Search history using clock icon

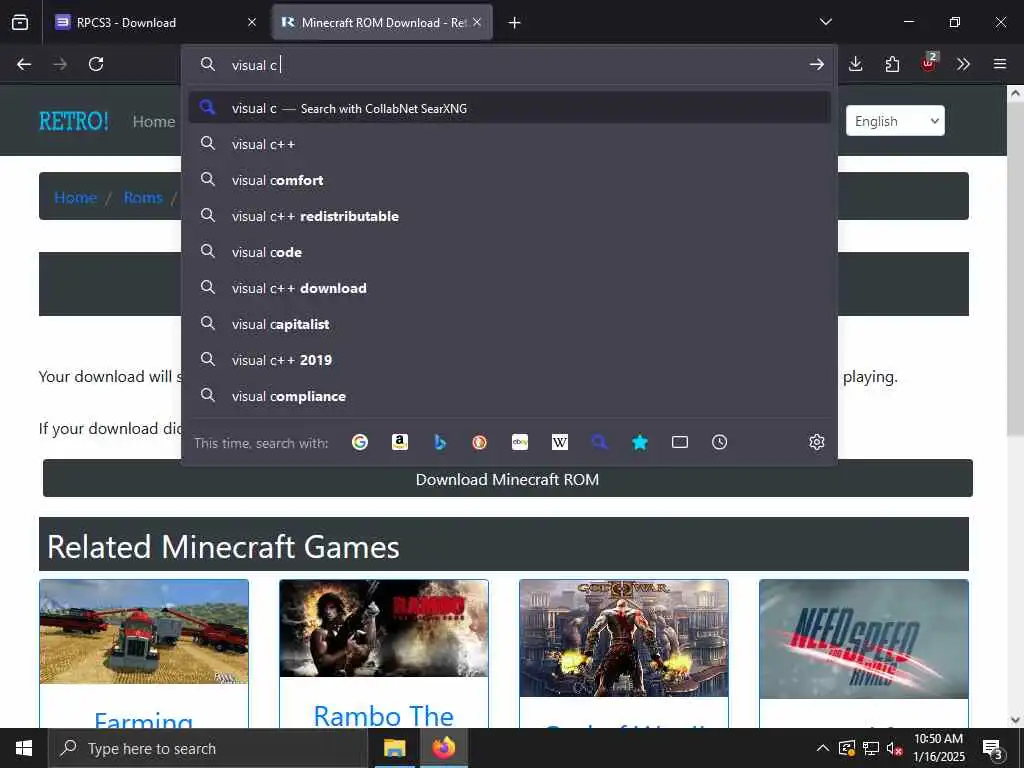click(x=720, y=442)
